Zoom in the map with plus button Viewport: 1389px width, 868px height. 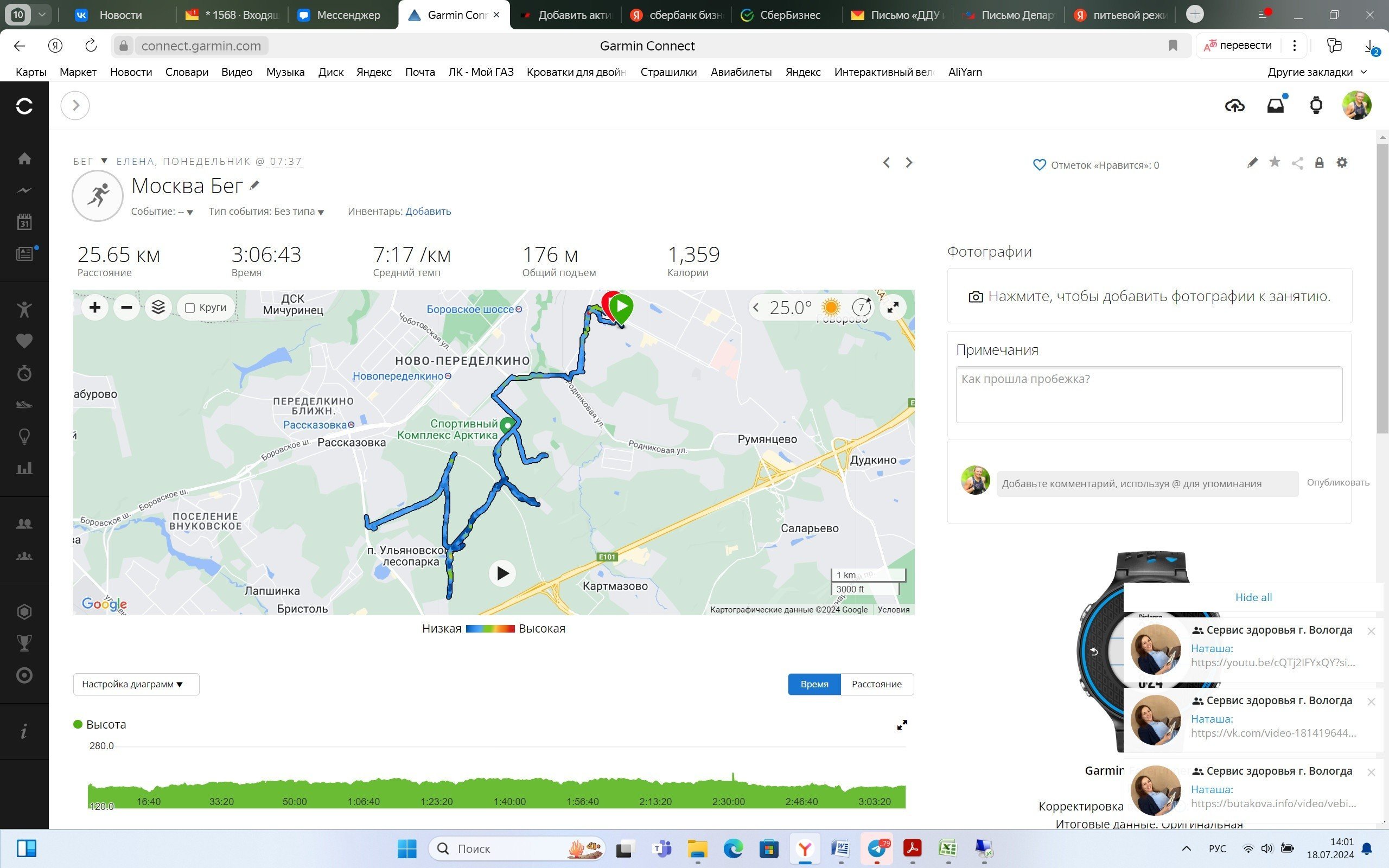(95, 308)
